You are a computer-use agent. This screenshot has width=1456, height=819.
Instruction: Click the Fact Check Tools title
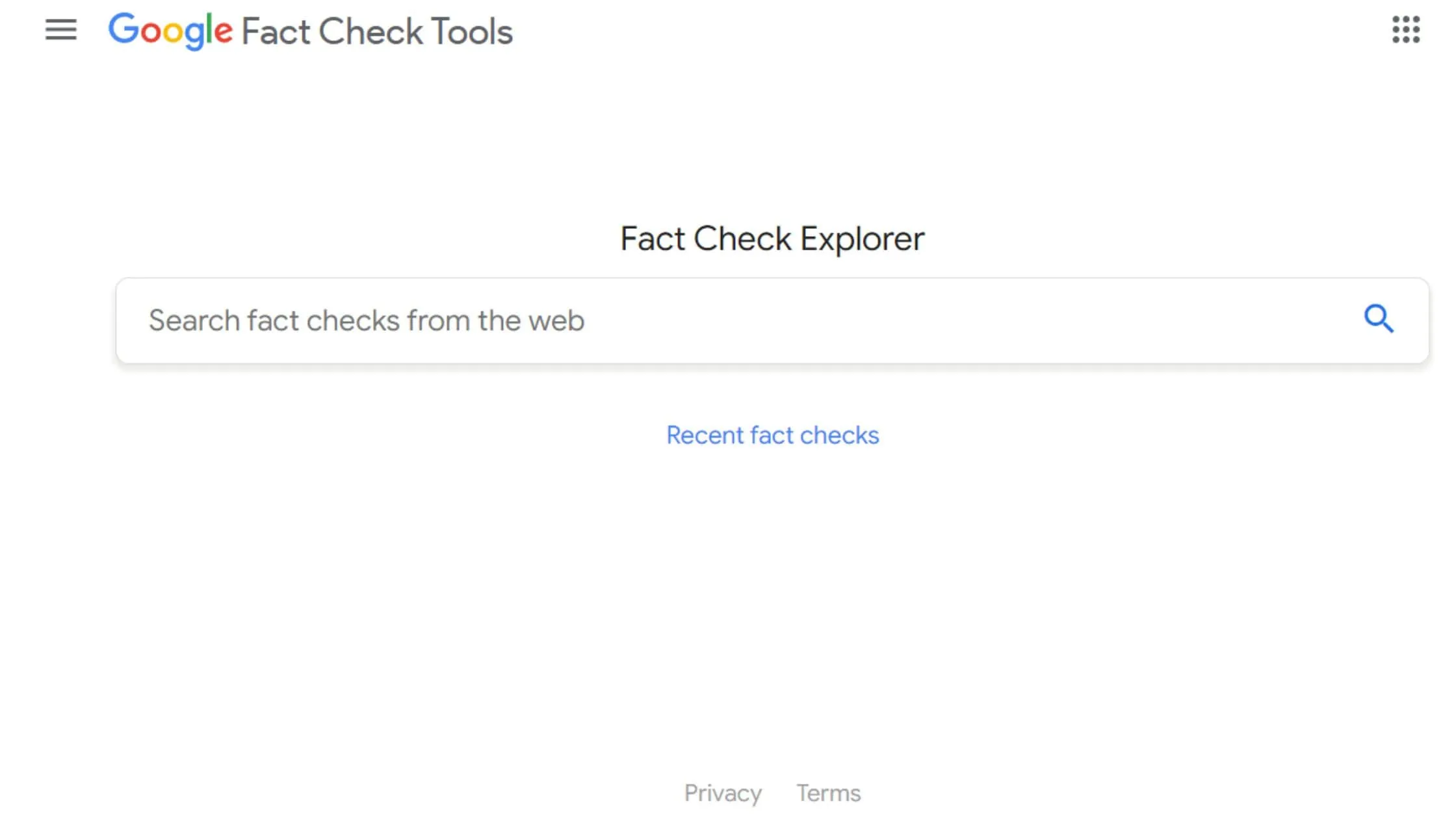pos(377,31)
